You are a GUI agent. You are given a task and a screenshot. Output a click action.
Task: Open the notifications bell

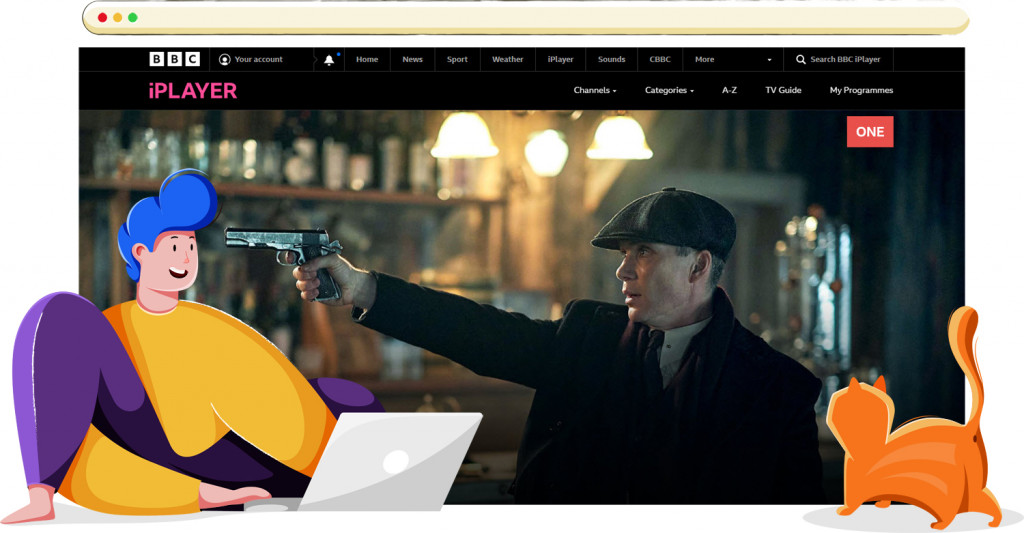coord(329,60)
